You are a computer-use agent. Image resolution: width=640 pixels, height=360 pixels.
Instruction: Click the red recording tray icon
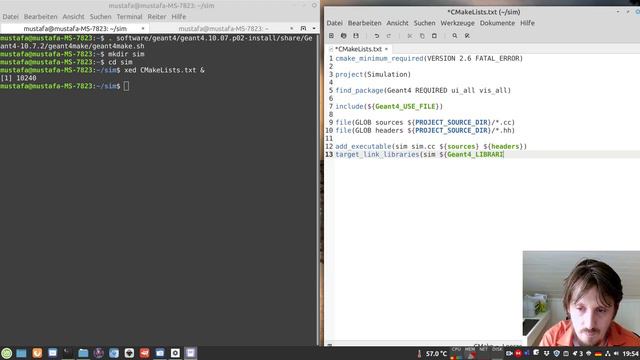click(518, 353)
